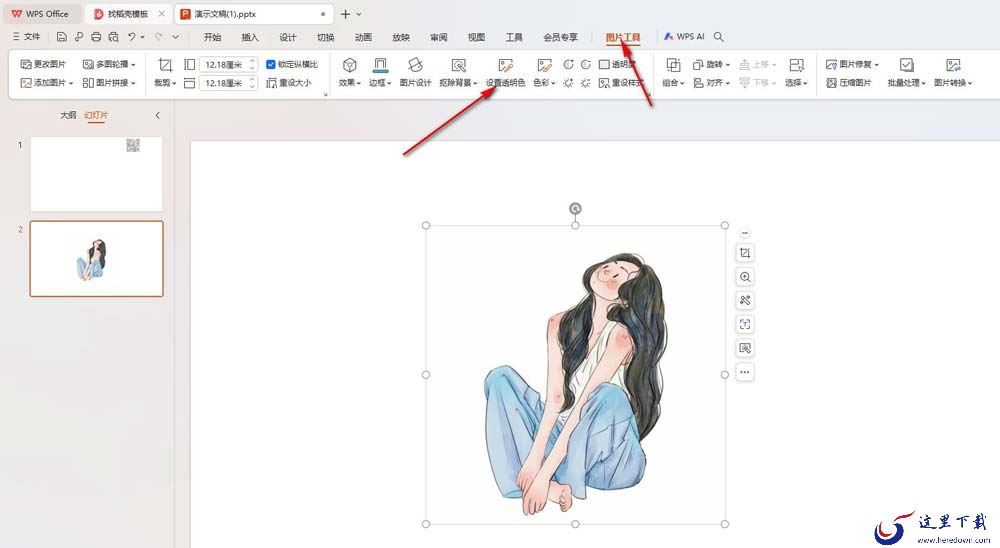Viewport: 1000px width, 548px height.
Task: Toggle the 透明度 transparency option
Action: 617,64
